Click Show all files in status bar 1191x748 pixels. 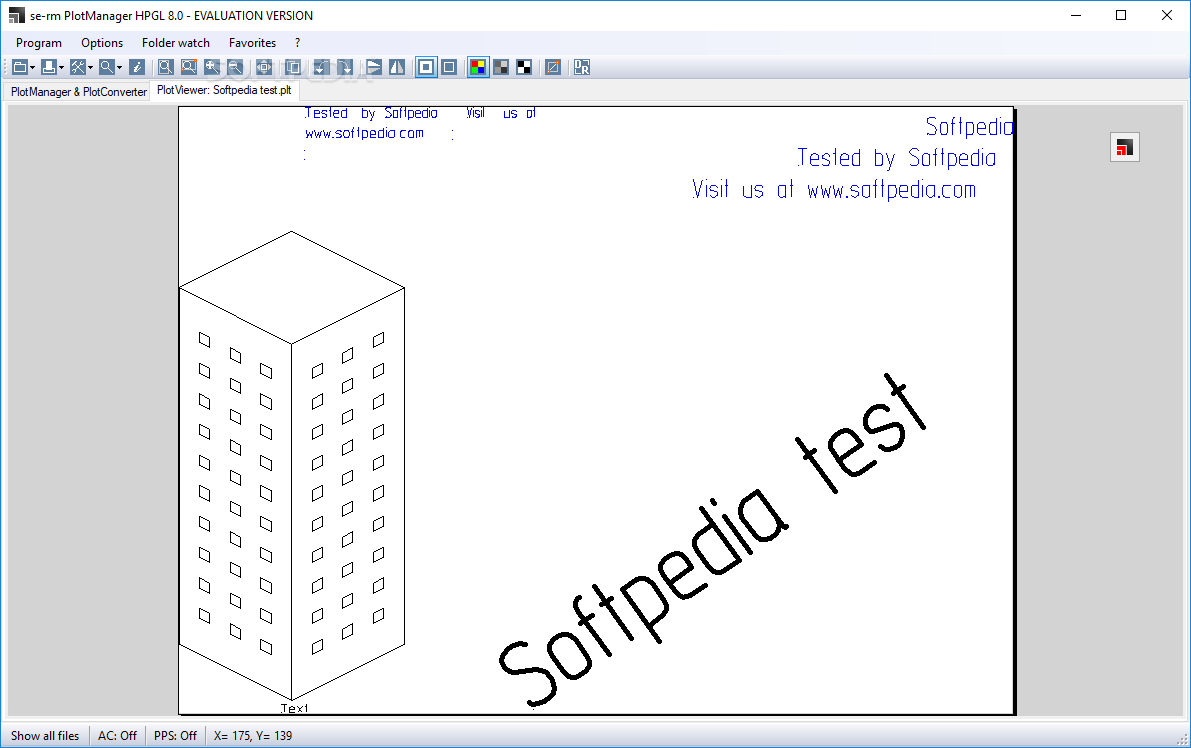pyautogui.click(x=45, y=736)
